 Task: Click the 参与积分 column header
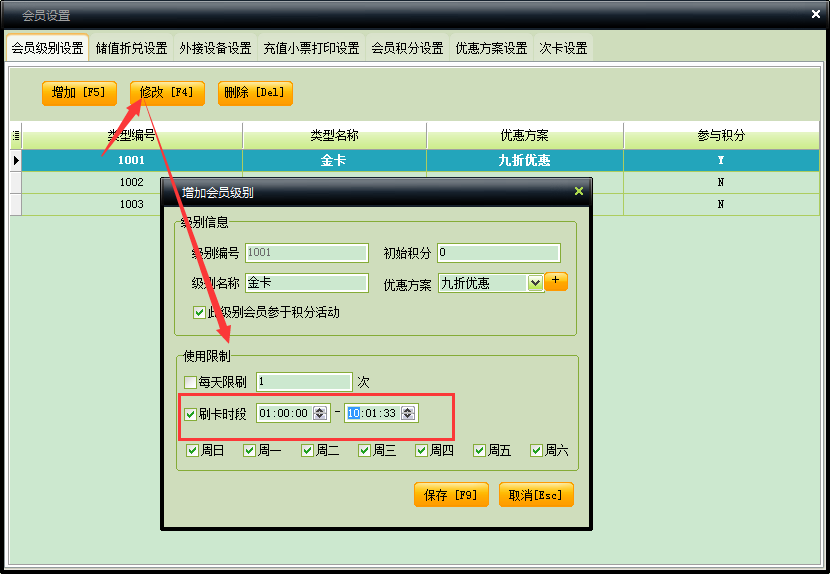[x=721, y=136]
